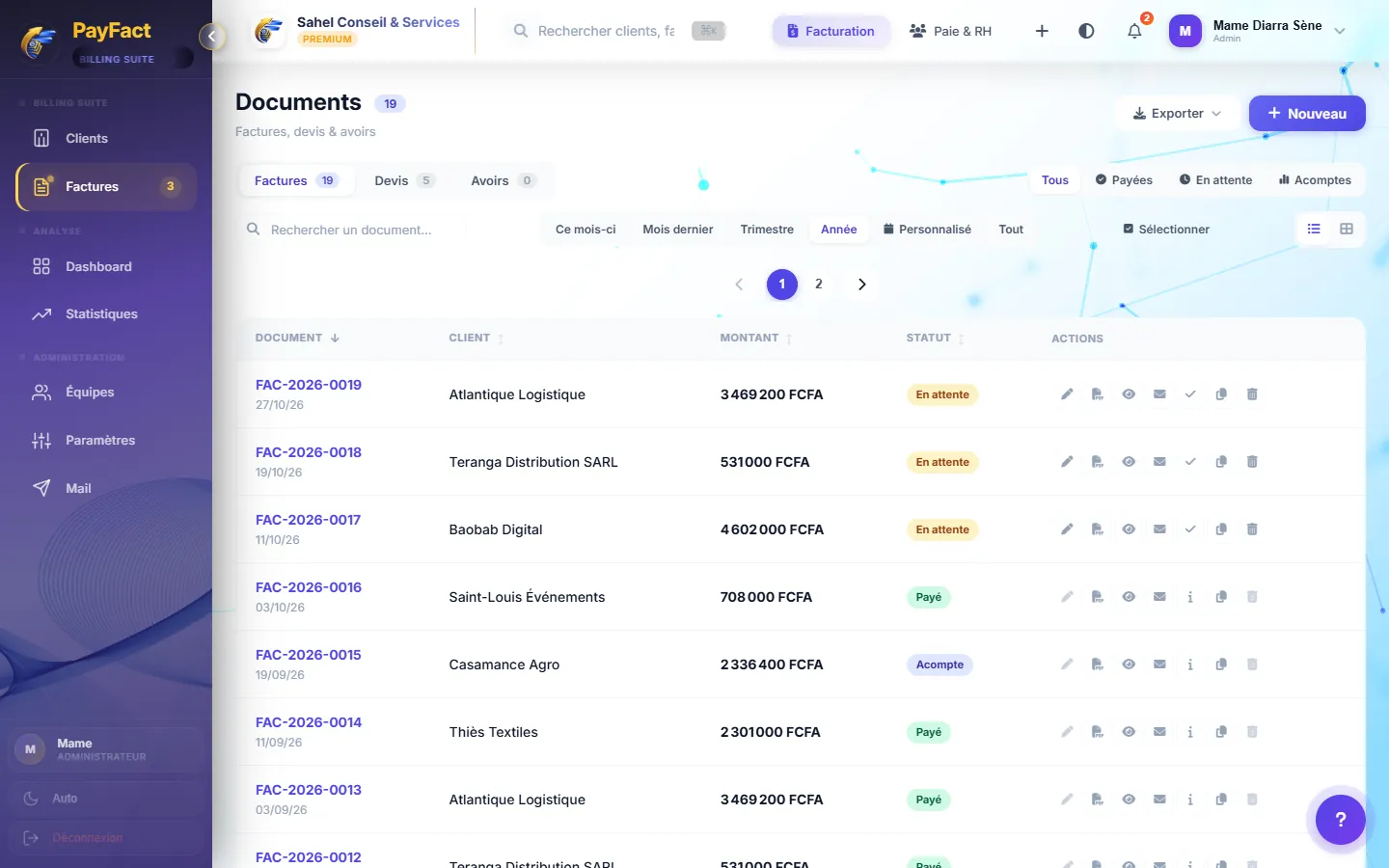This screenshot has height=868, width=1389.
Task: Send invoice FAC-2026-0019 by email icon
Action: 1159,394
